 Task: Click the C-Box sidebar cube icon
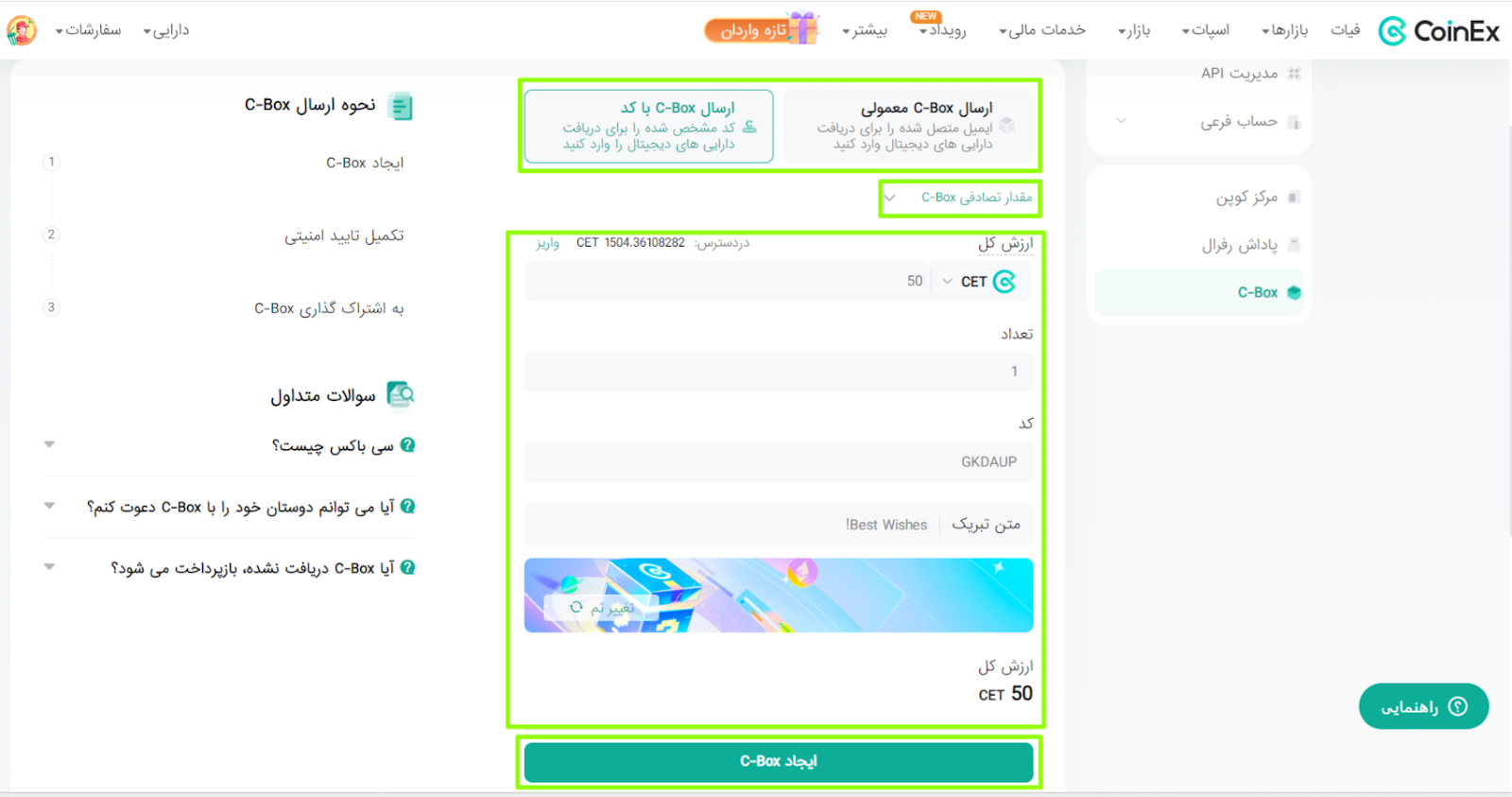point(1294,292)
